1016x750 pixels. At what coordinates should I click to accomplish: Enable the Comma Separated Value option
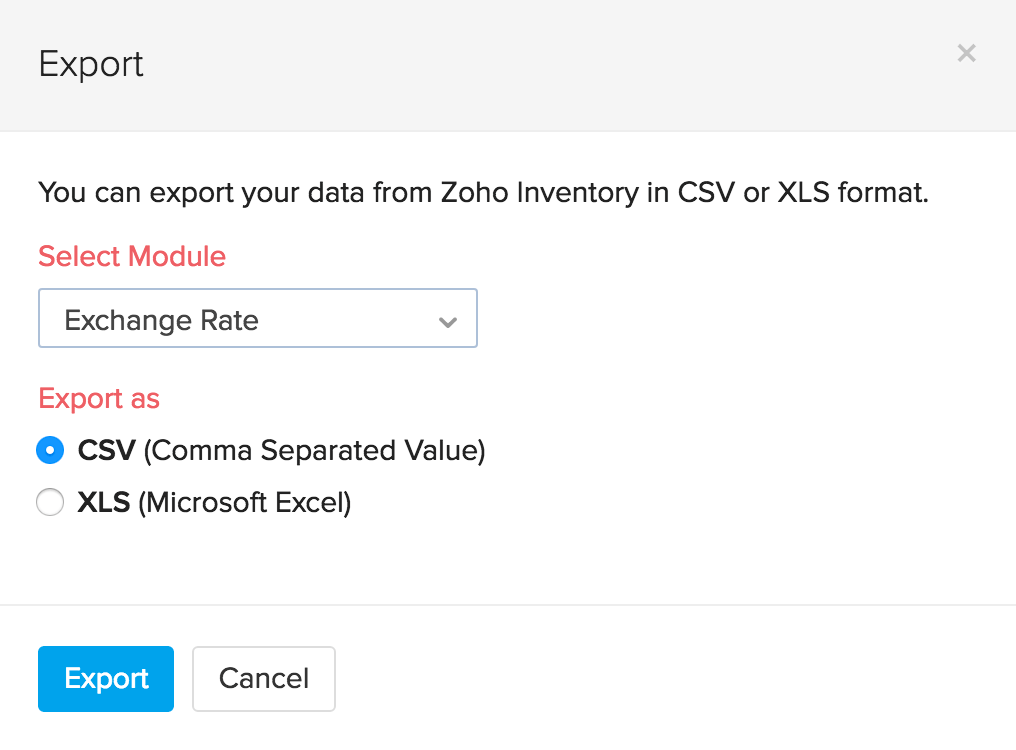point(50,450)
